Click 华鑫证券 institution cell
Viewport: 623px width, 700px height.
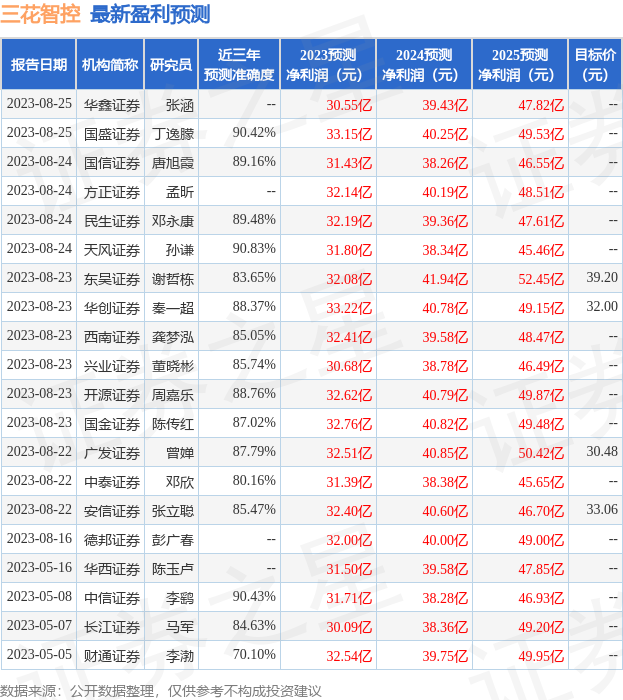click(x=112, y=105)
